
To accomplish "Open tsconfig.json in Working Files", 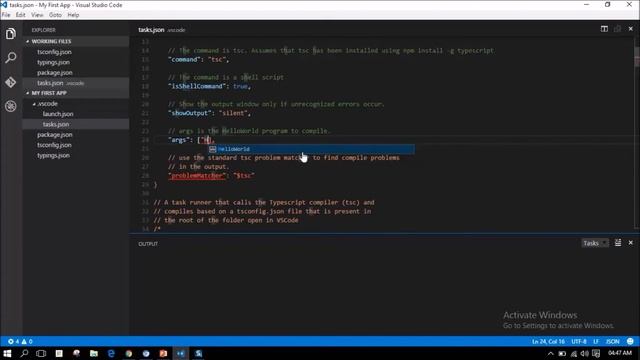I will pos(54,52).
